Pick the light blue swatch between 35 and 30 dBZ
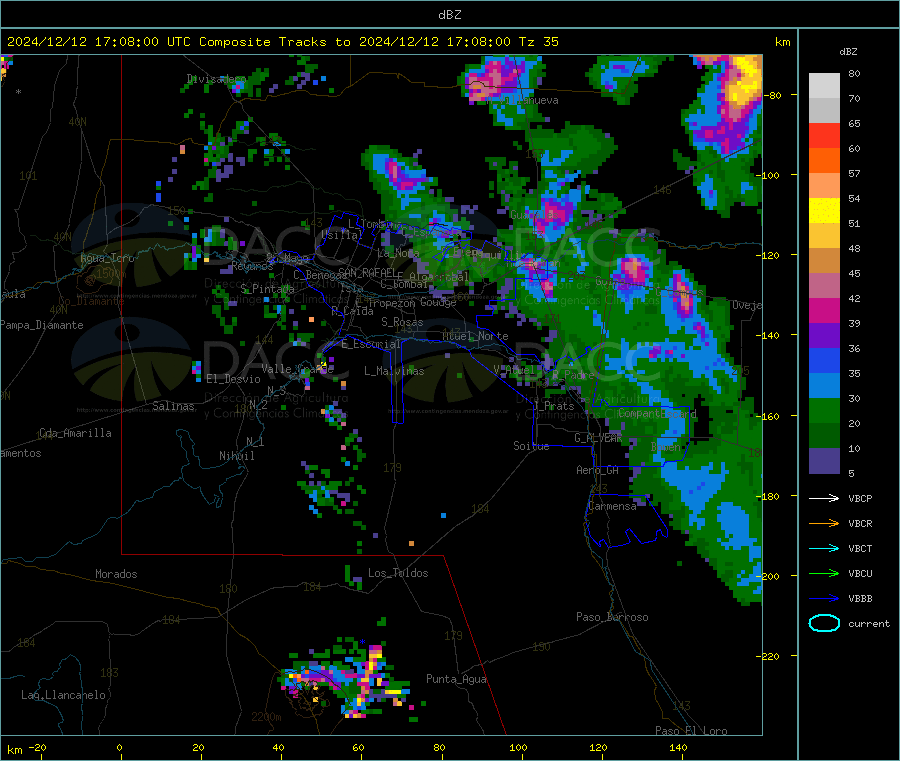The image size is (900, 761). (824, 386)
